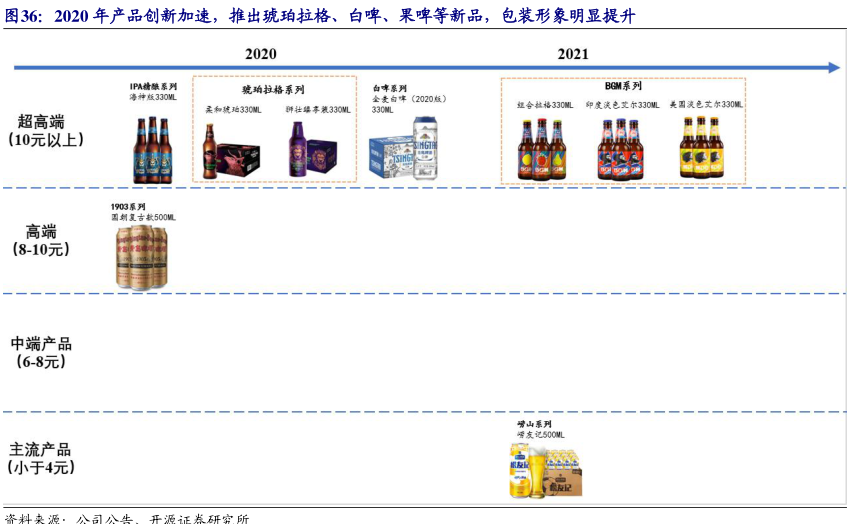
Task: Select the BGM 印度淡色艾尔 bottles image
Action: [619, 148]
